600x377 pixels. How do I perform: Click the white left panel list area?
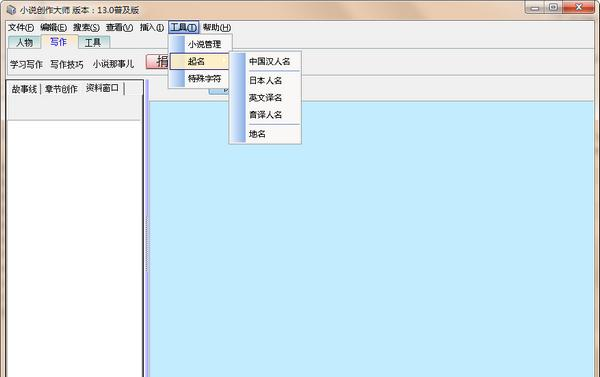[75, 249]
